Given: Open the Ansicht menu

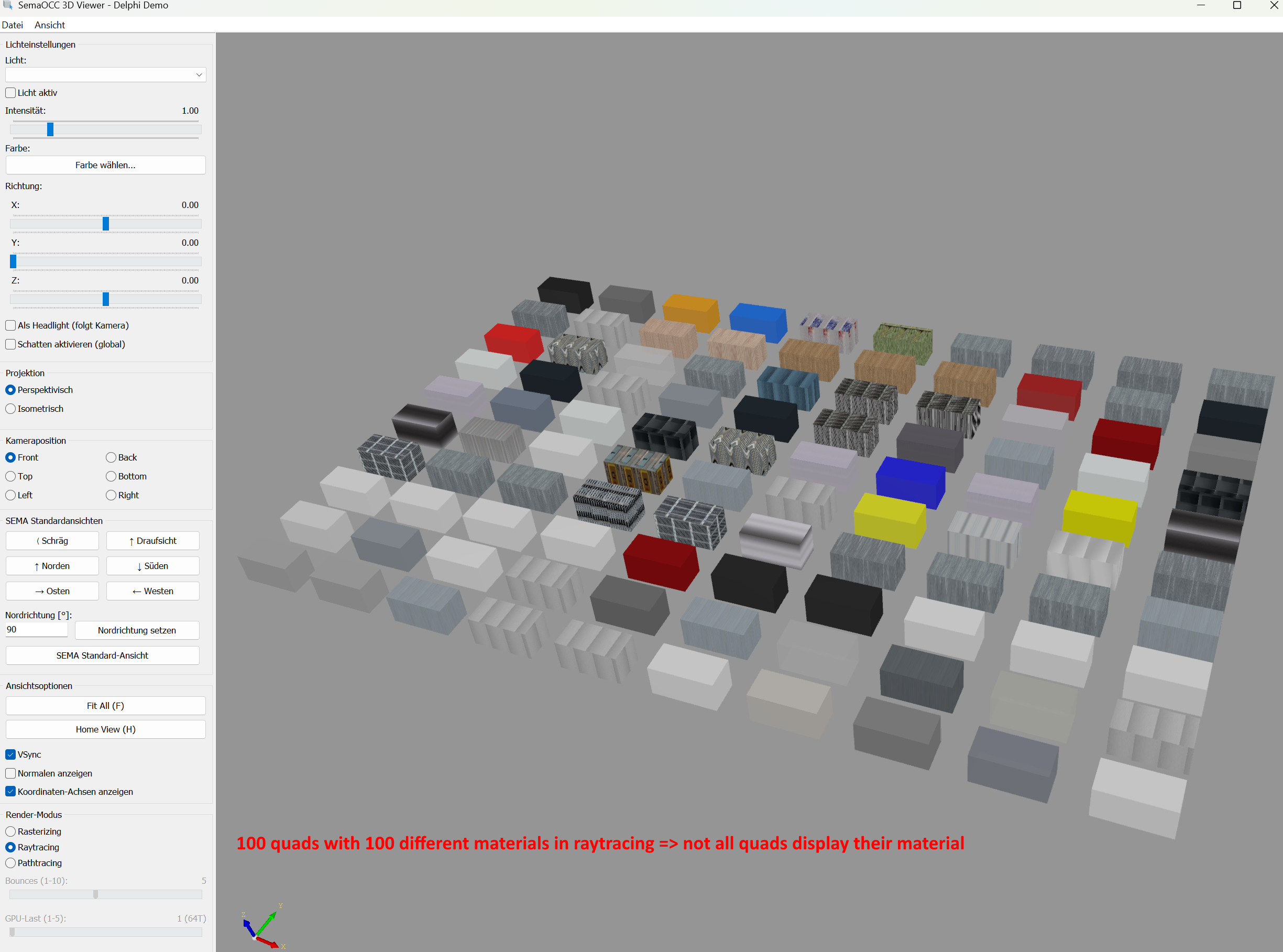Looking at the screenshot, I should tap(50, 25).
